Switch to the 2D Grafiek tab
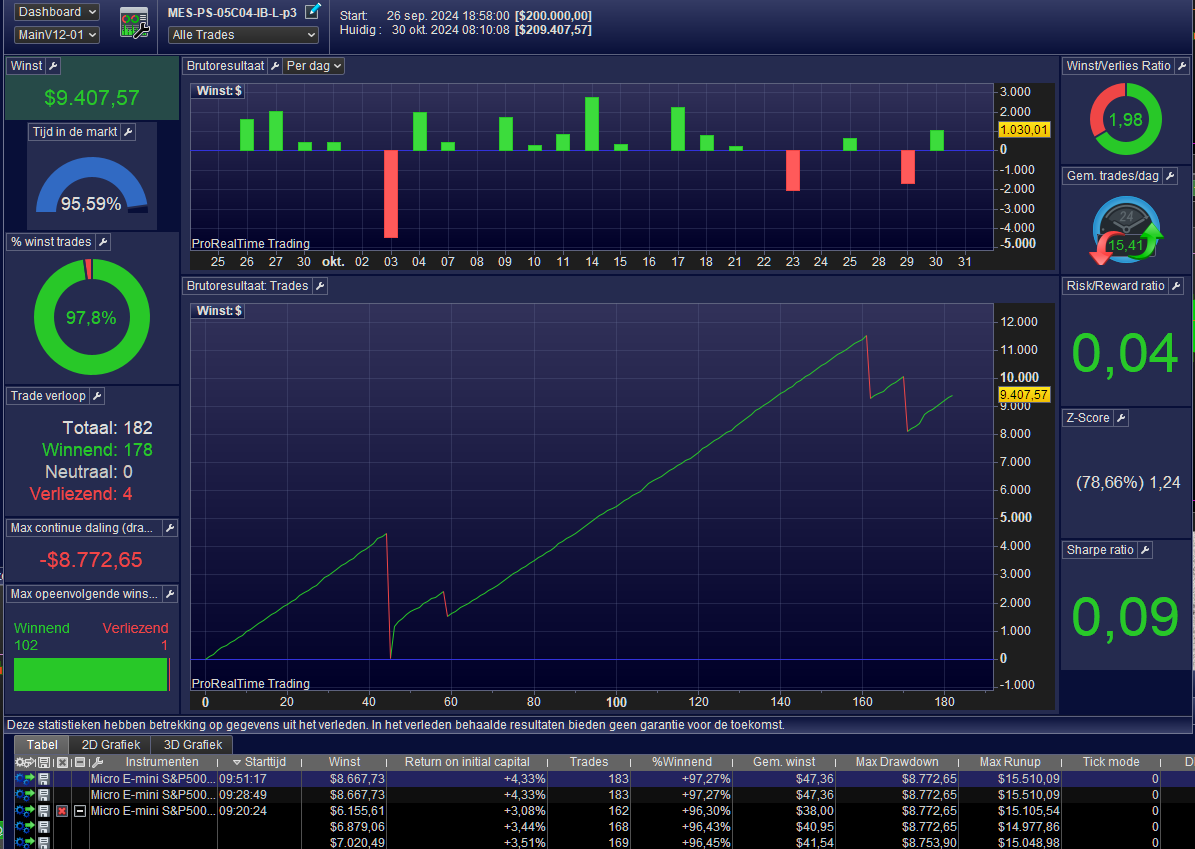 coord(111,745)
